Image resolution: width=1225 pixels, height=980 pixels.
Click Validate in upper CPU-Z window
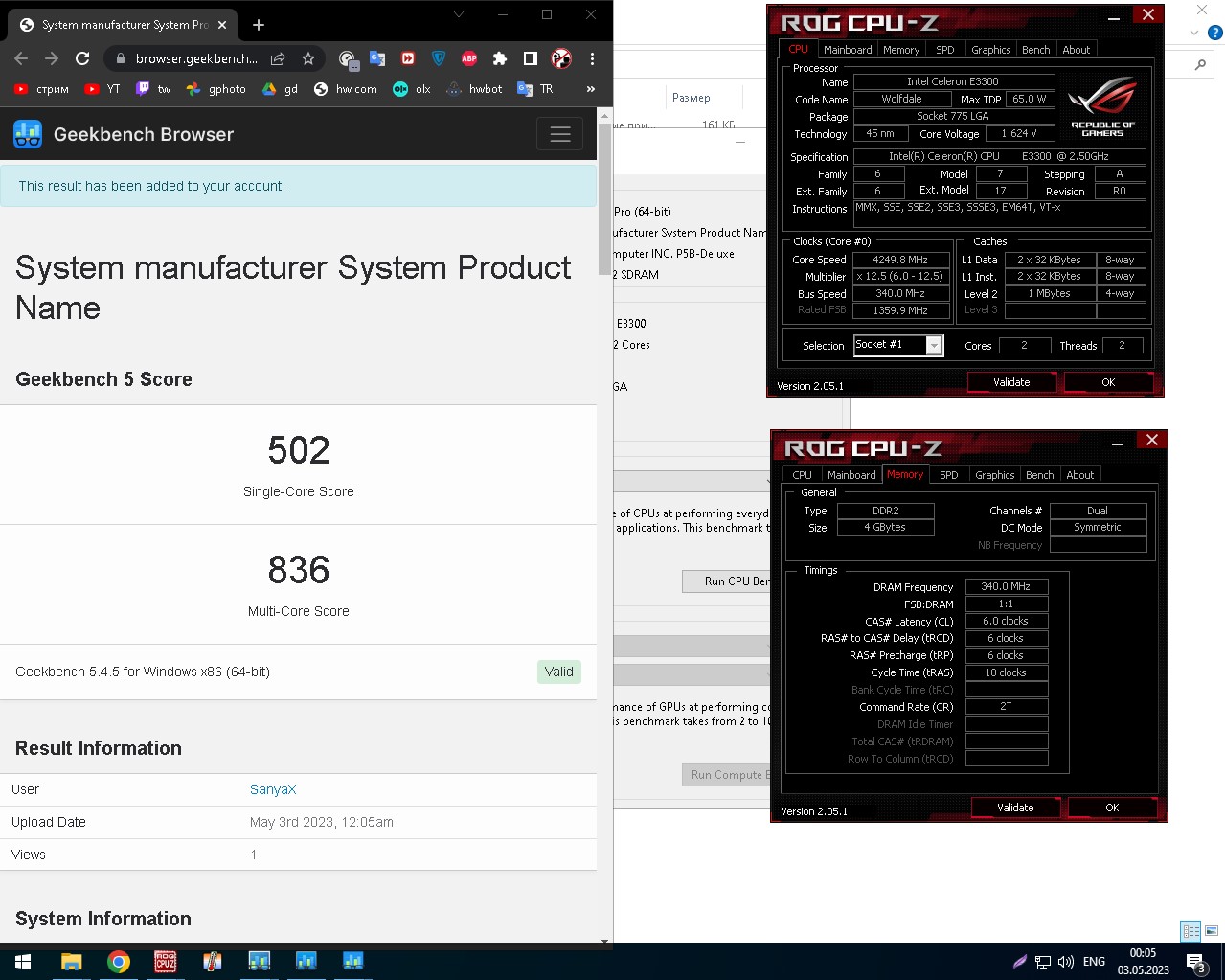pos(1011,382)
